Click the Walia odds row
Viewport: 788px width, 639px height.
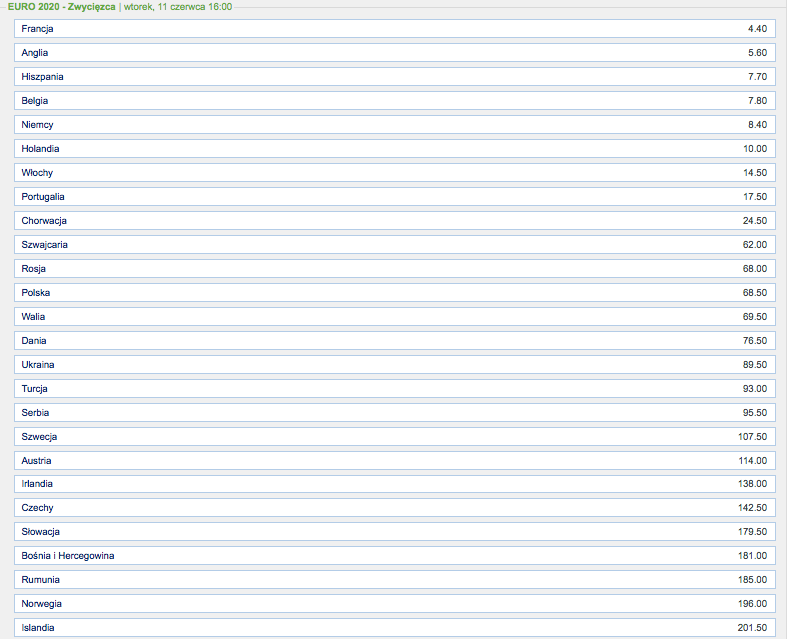[x=394, y=317]
